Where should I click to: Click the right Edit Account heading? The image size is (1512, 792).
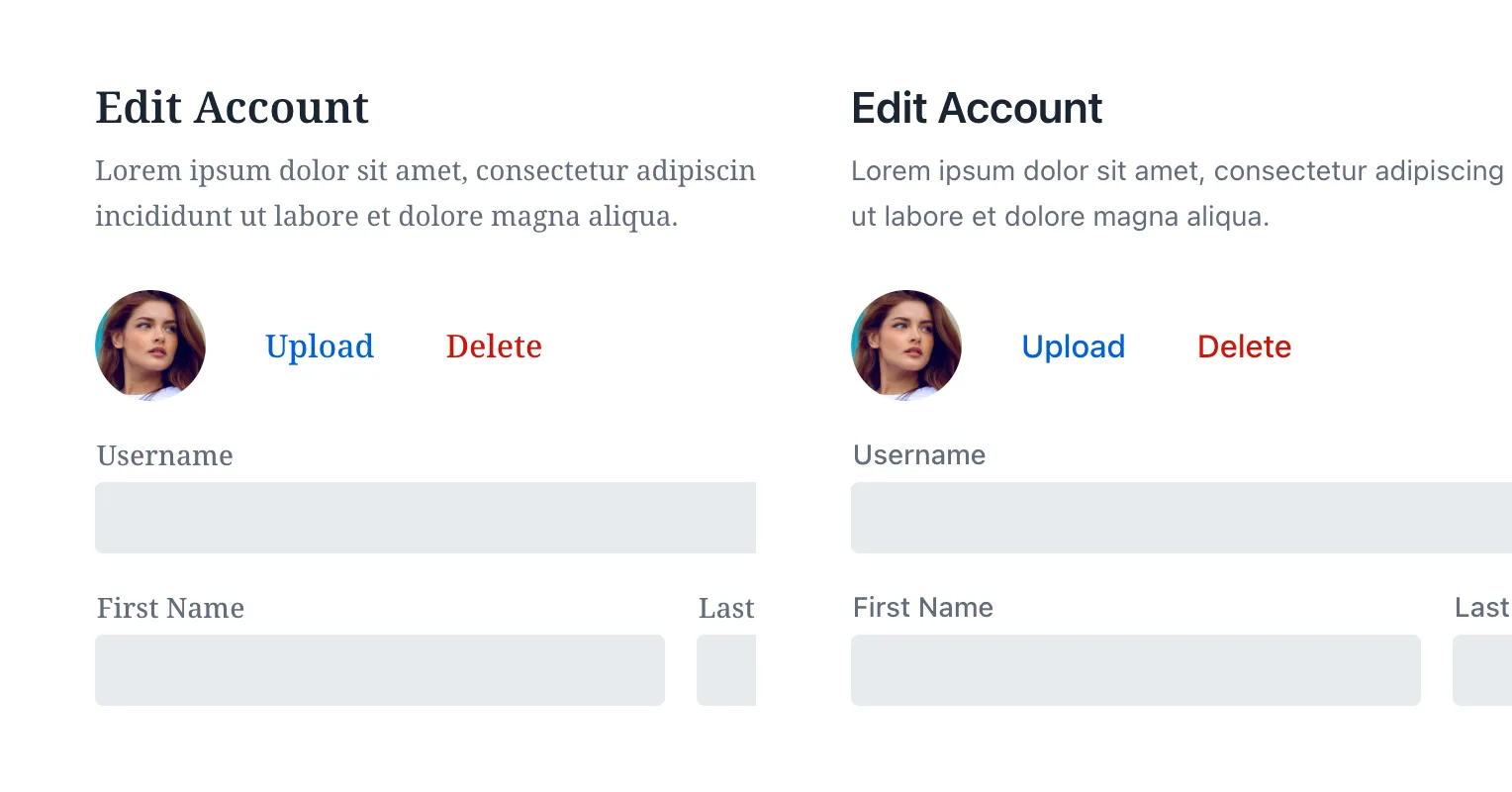pos(976,107)
